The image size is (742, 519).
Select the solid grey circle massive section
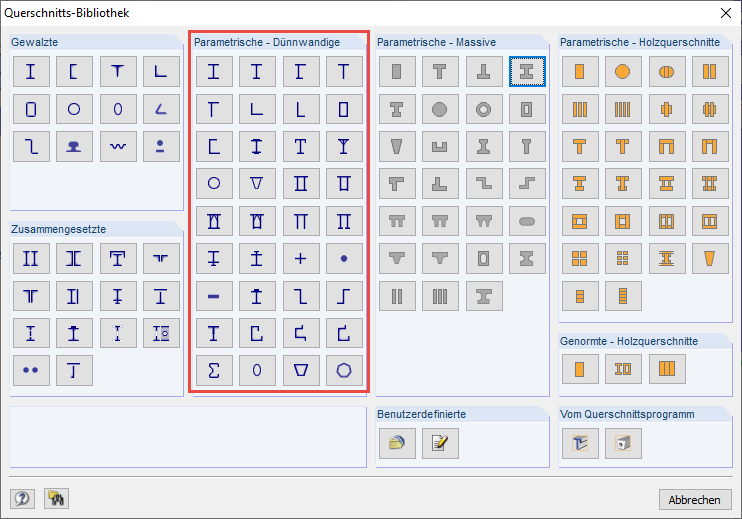point(439,109)
